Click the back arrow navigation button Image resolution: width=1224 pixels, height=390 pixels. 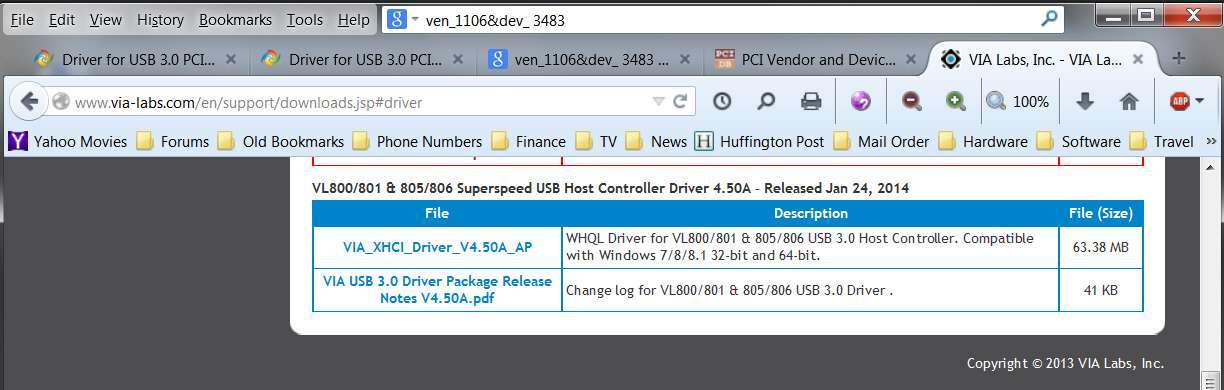(29, 101)
